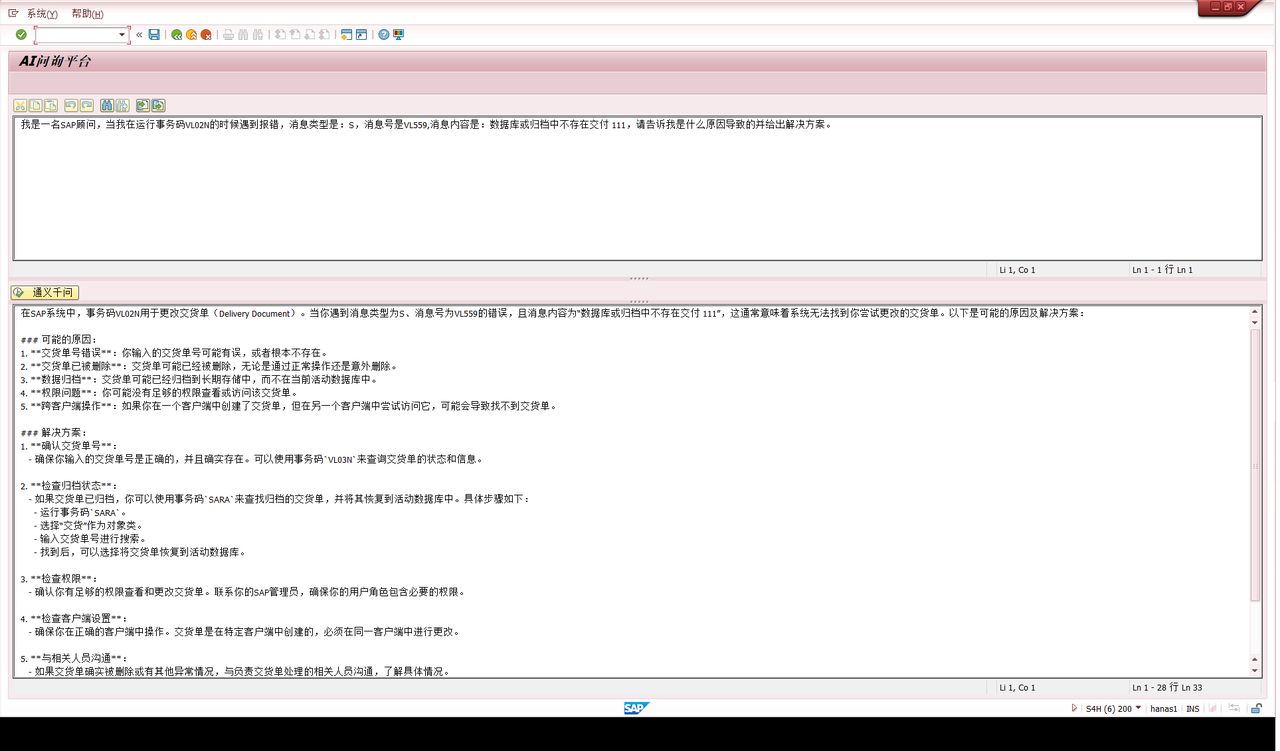Click the response time chart icon in the status bar
This screenshot has height=751, width=1280.
tap(1212, 708)
